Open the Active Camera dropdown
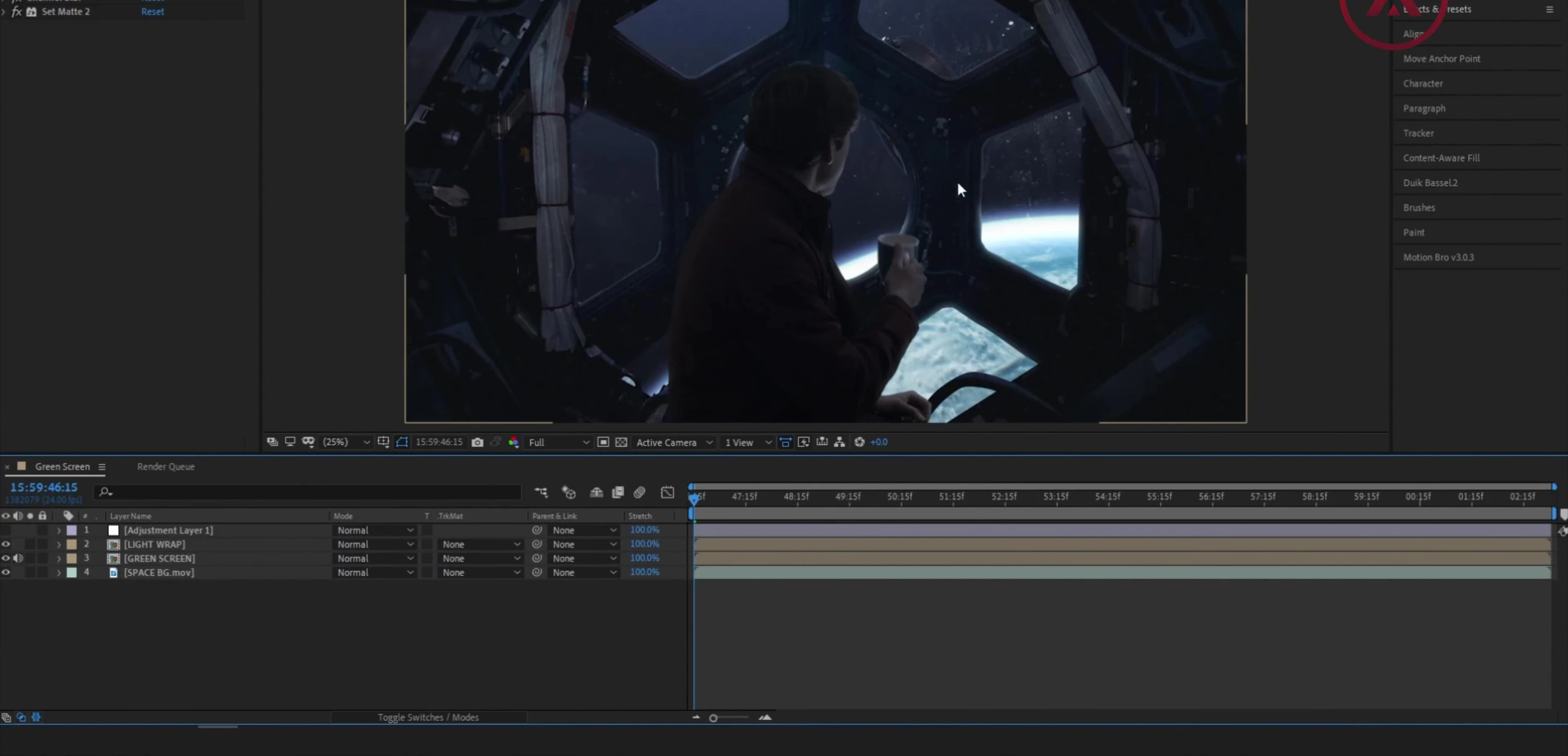The image size is (1568, 756). [x=674, y=442]
